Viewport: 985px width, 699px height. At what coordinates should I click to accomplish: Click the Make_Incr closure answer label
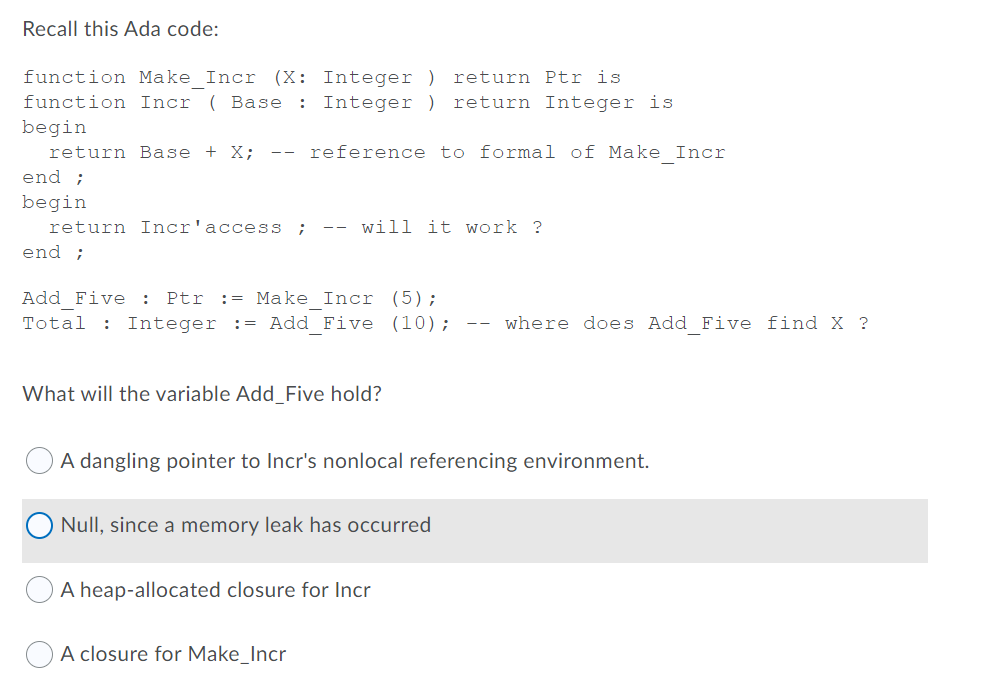pyautogui.click(x=173, y=654)
